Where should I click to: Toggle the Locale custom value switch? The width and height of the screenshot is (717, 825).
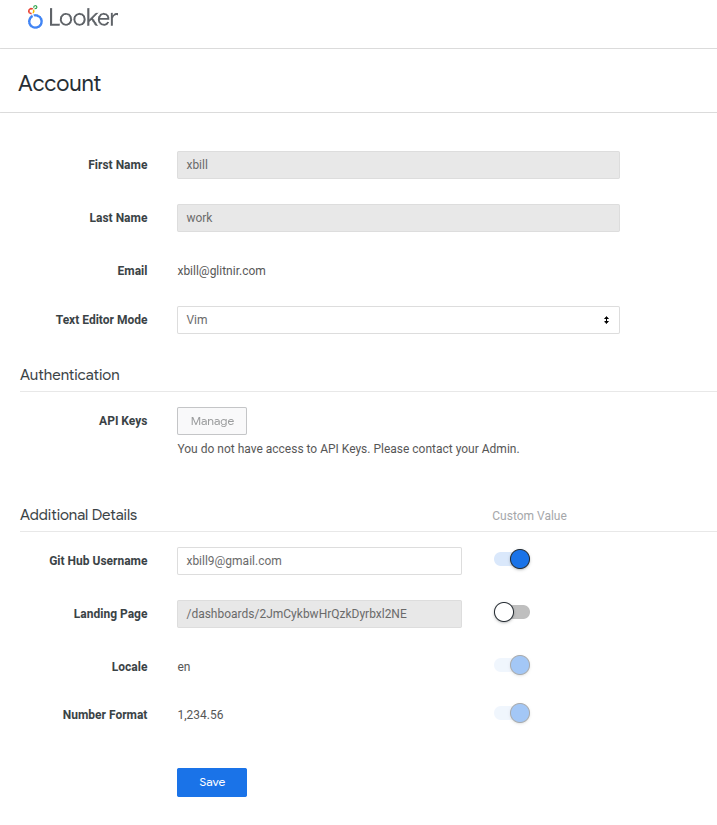(x=512, y=665)
